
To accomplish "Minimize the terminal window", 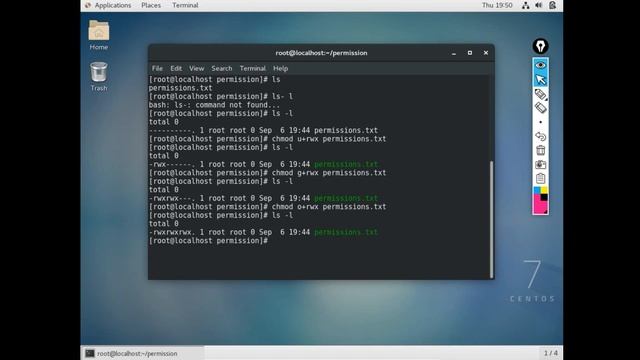I will [454, 53].
